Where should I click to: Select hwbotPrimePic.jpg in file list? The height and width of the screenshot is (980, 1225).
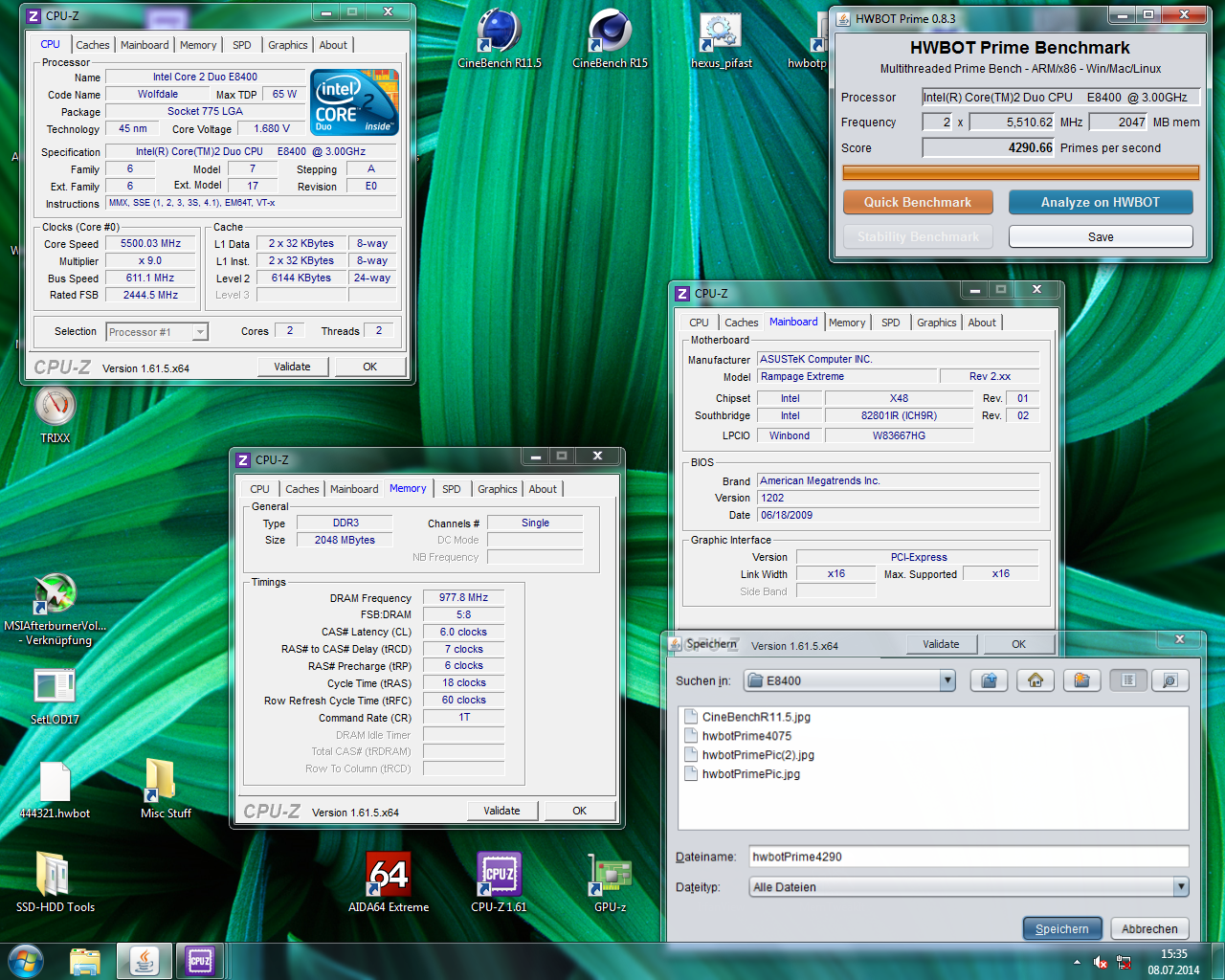[742, 774]
